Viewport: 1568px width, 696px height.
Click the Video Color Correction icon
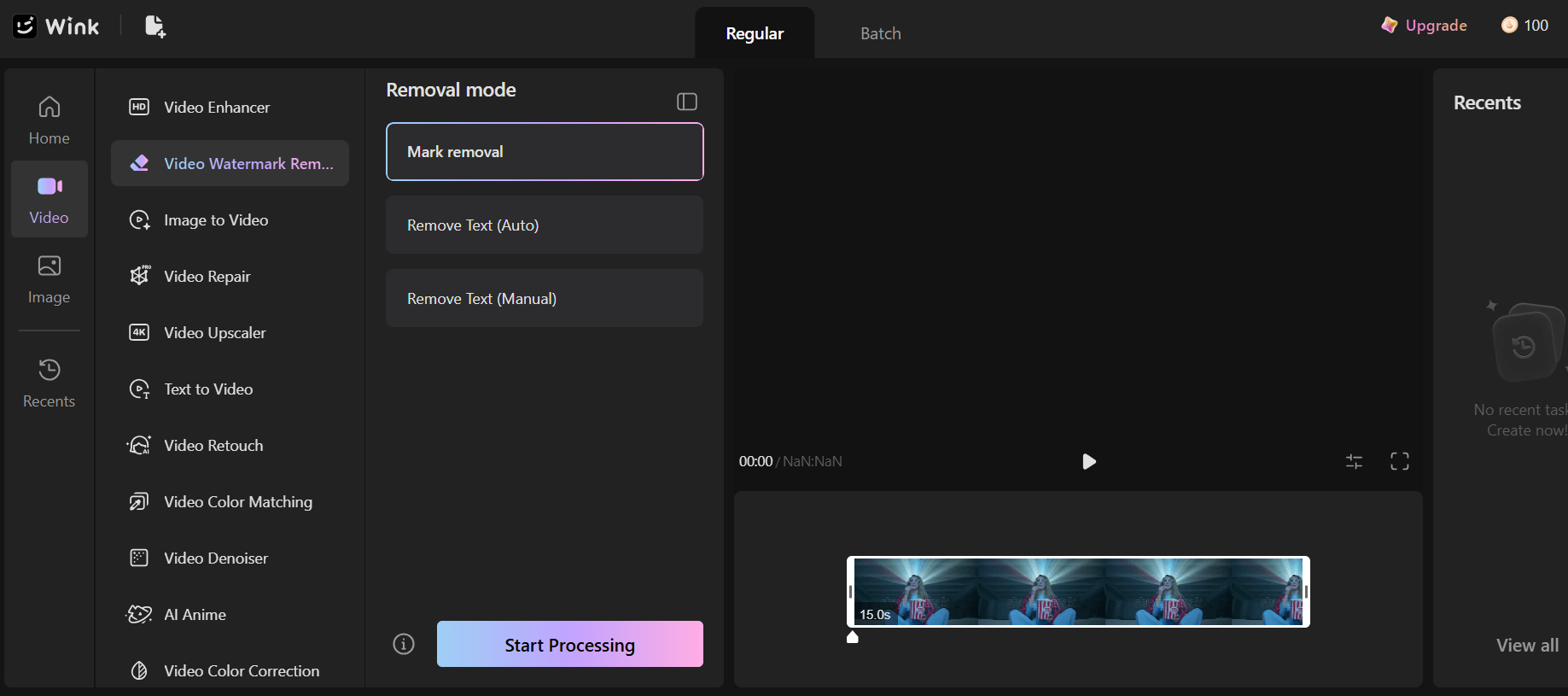point(139,670)
